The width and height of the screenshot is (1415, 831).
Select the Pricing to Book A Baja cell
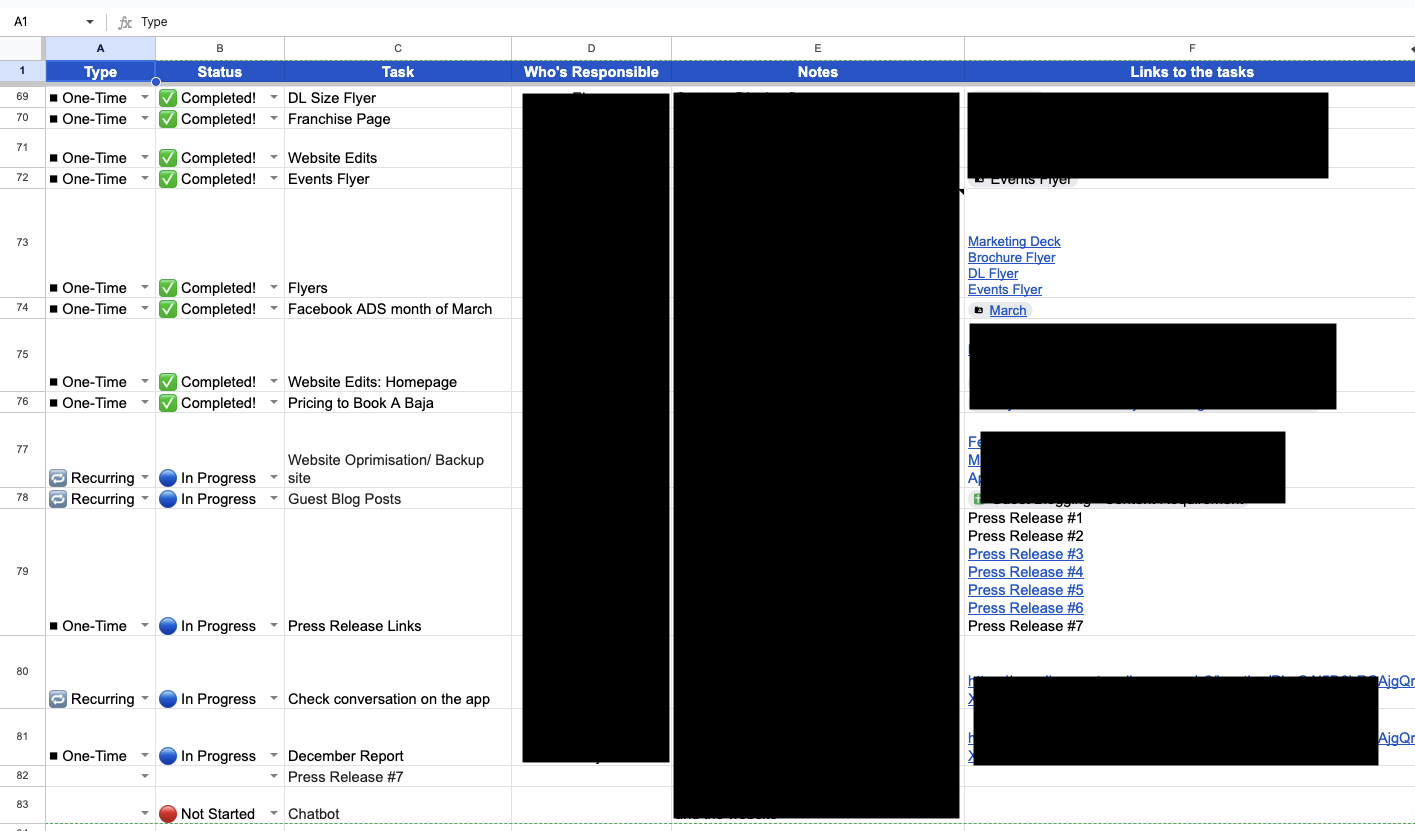[398, 403]
